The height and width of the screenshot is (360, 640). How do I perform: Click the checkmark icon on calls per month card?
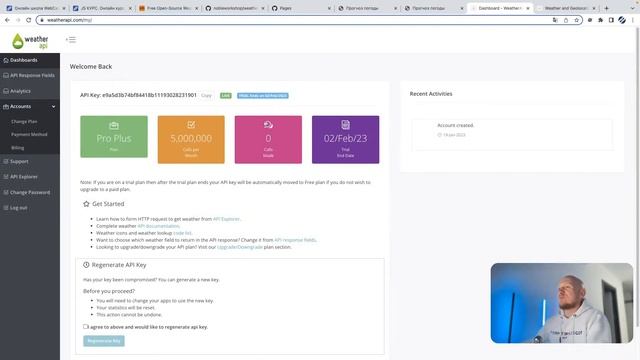[191, 124]
